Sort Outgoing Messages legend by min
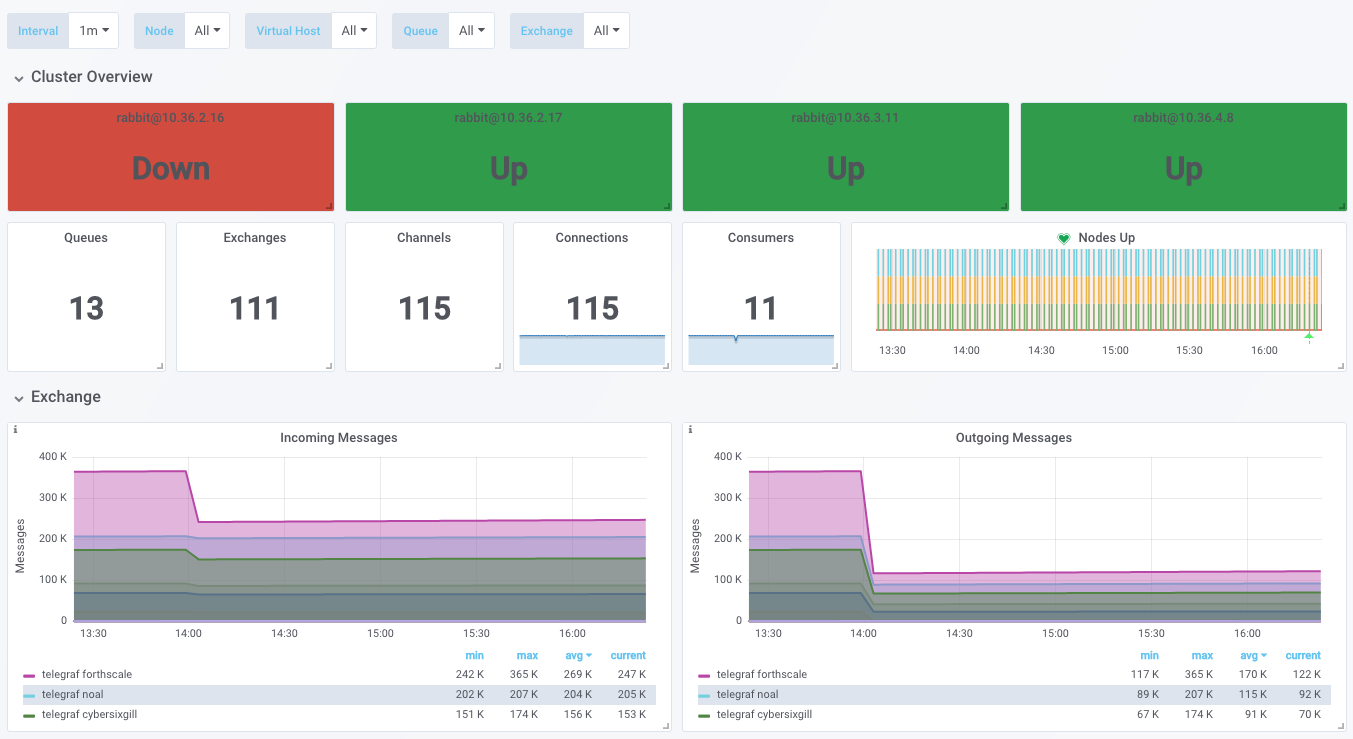 (x=1150, y=656)
